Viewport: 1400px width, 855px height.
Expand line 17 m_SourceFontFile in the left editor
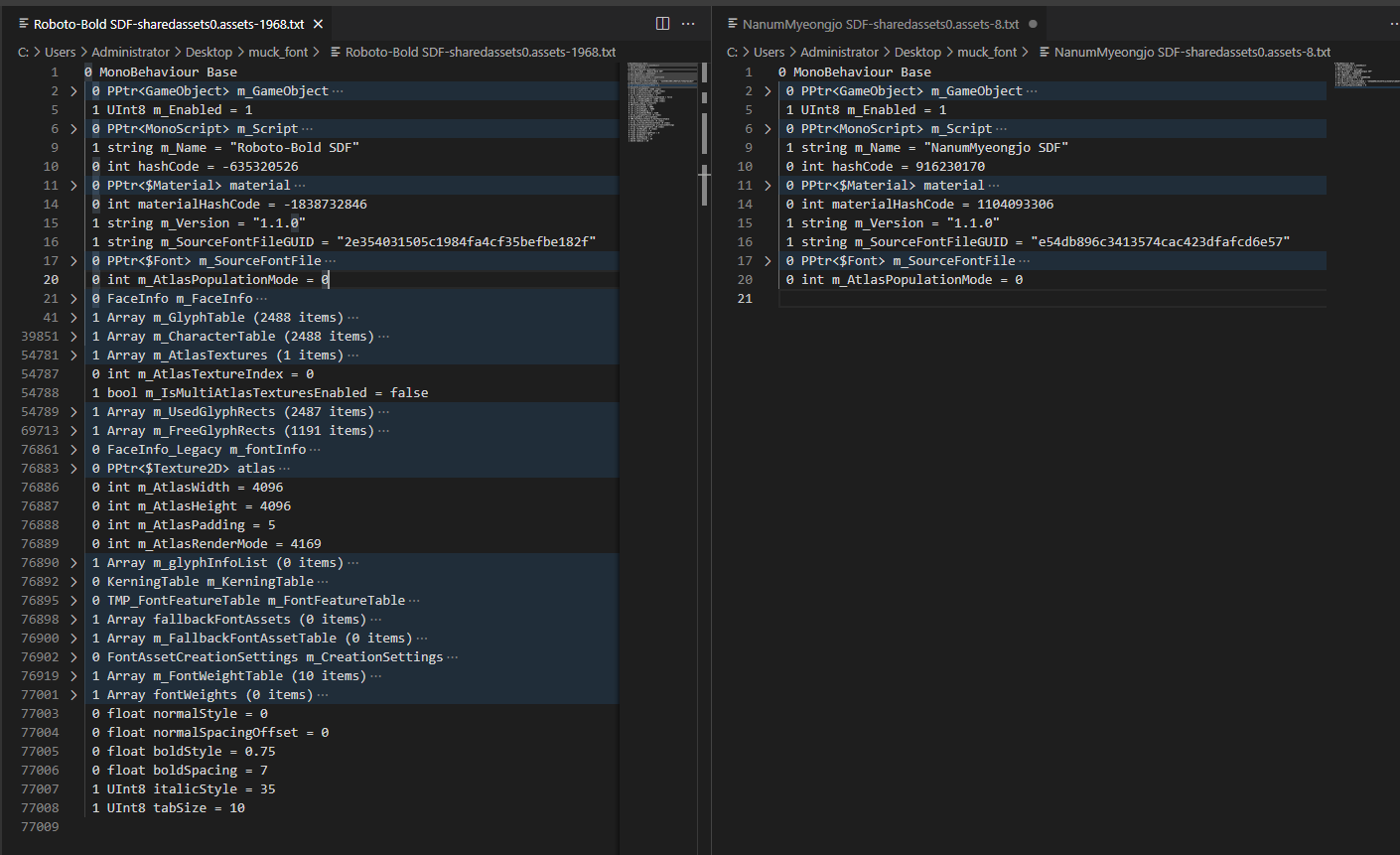coord(73,261)
